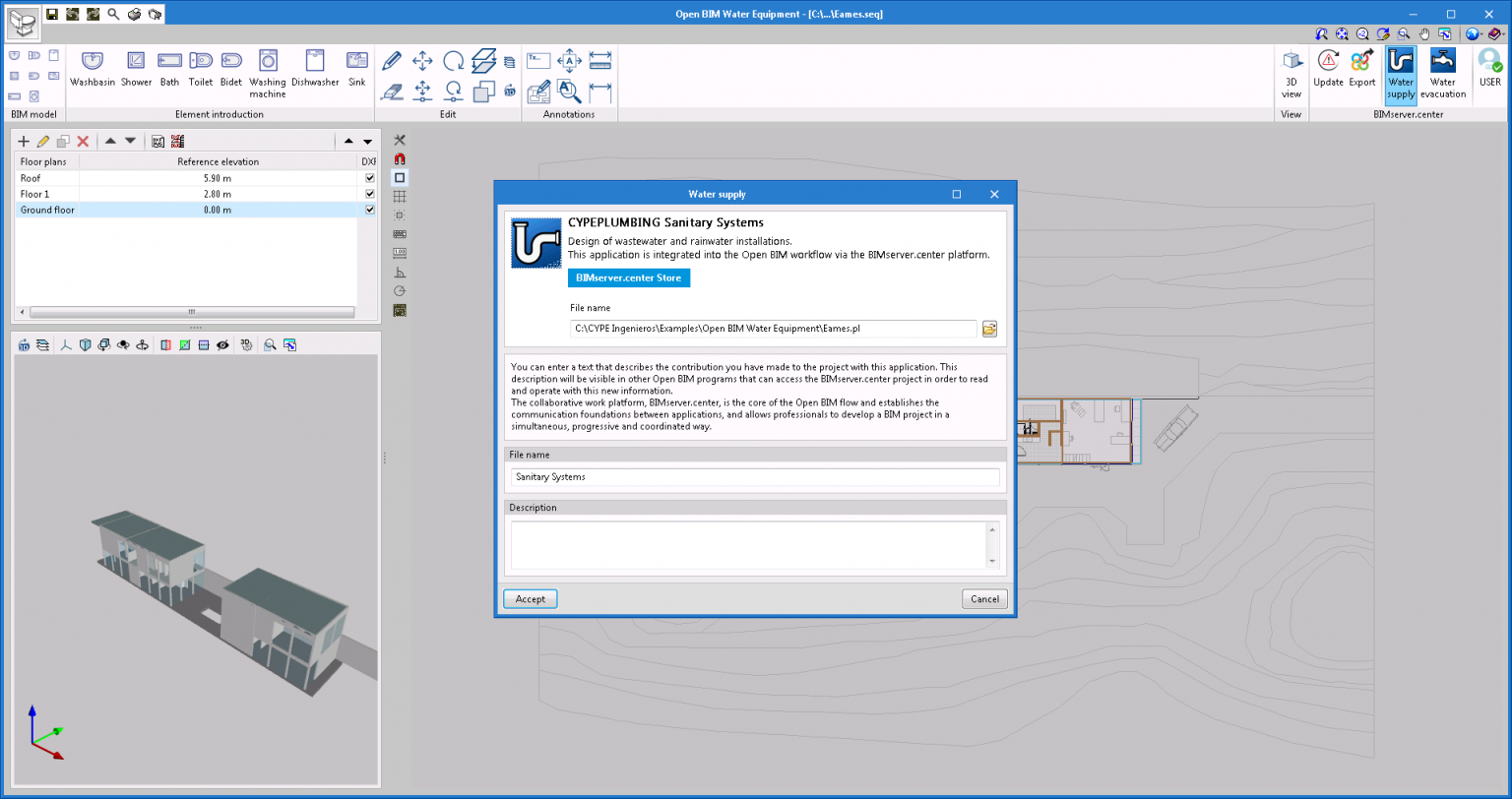Toggle the DXF checkbox for Roof
The width and height of the screenshot is (1512, 799).
tap(370, 178)
